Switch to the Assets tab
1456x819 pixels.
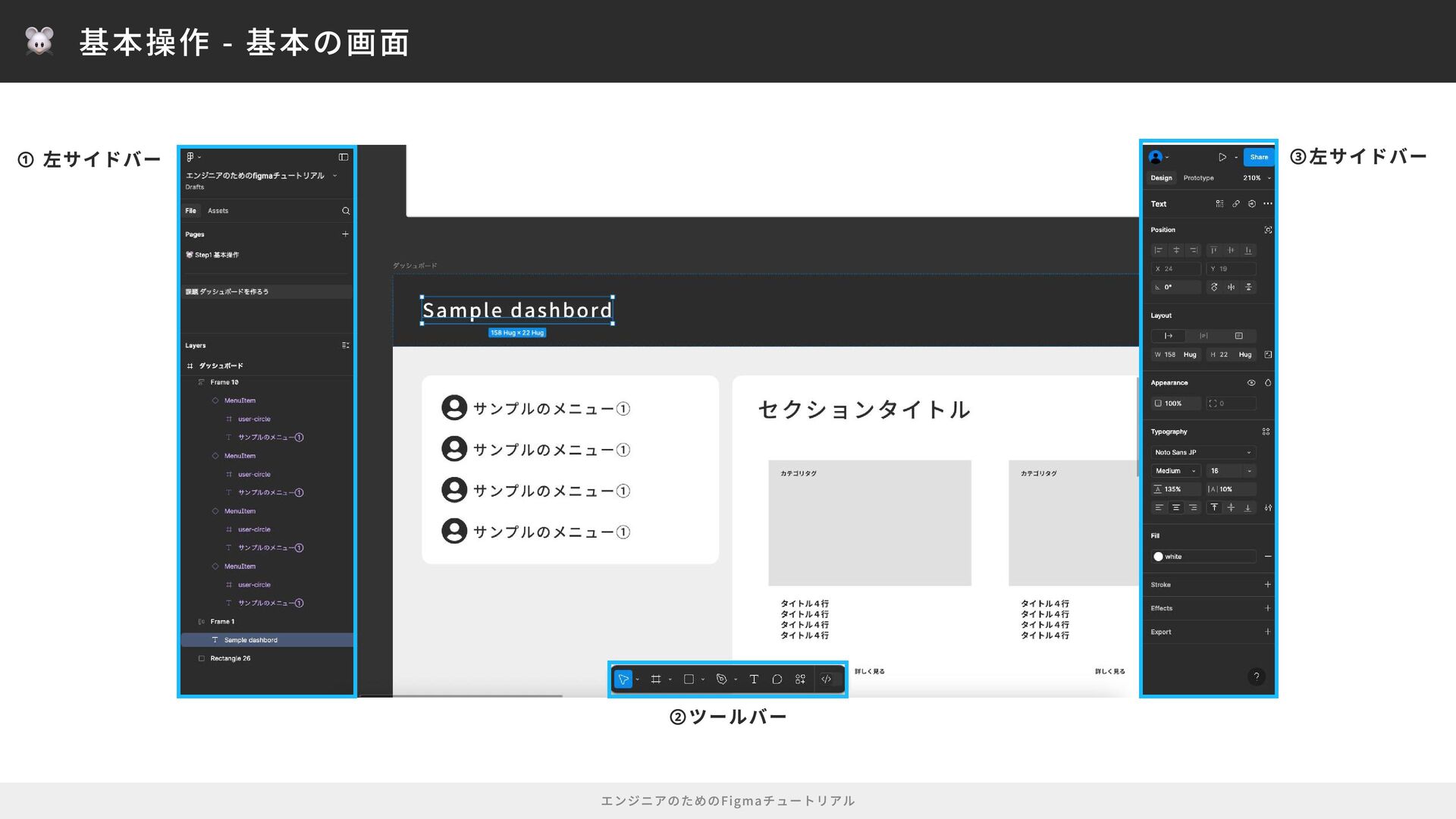[x=218, y=211]
